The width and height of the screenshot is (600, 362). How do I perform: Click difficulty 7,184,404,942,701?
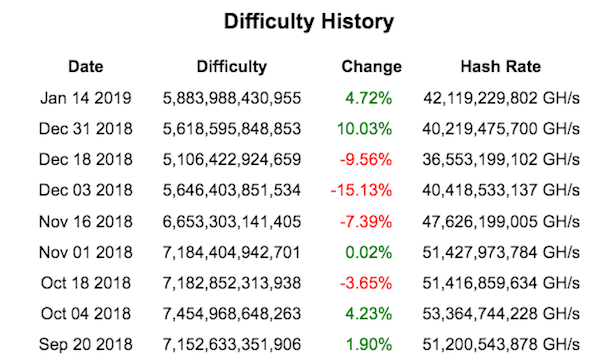click(232, 253)
